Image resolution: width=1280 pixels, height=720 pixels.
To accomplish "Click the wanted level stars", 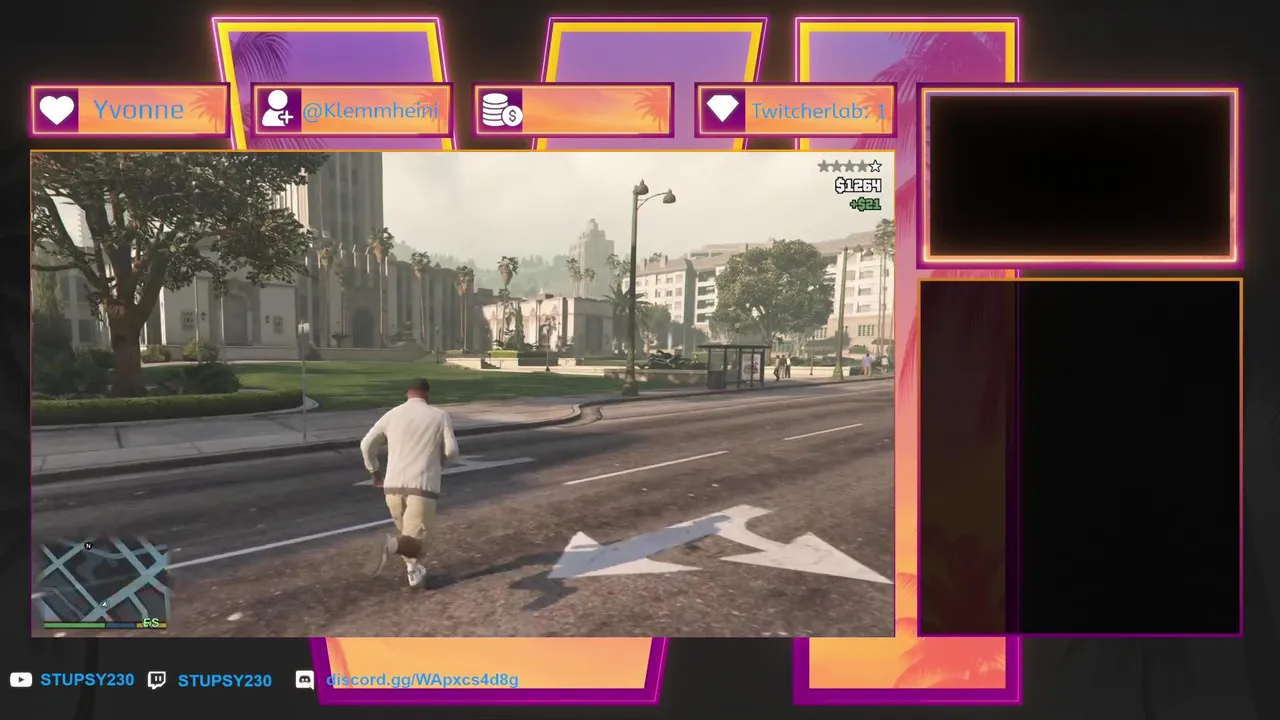I will pyautogui.click(x=849, y=166).
